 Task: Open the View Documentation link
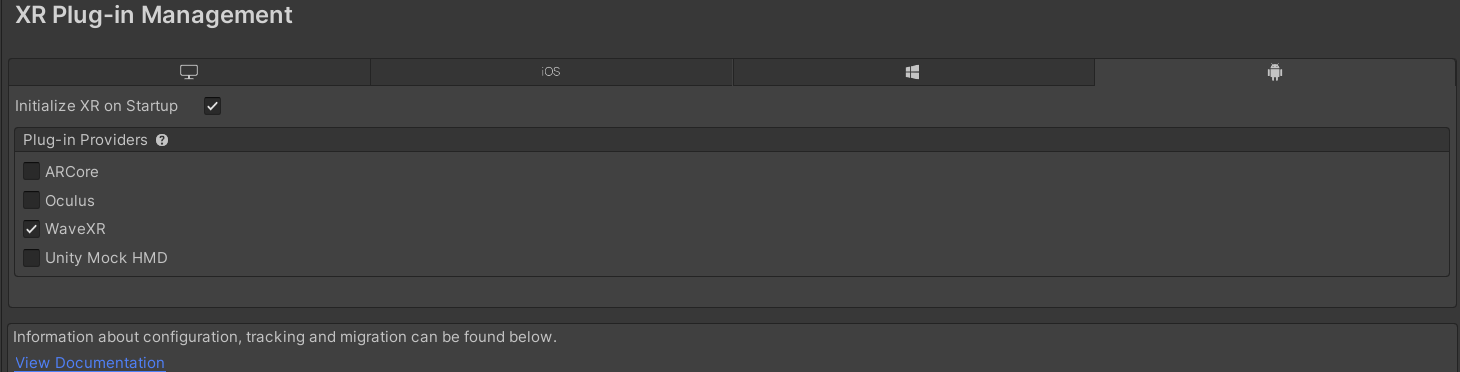coord(90,363)
